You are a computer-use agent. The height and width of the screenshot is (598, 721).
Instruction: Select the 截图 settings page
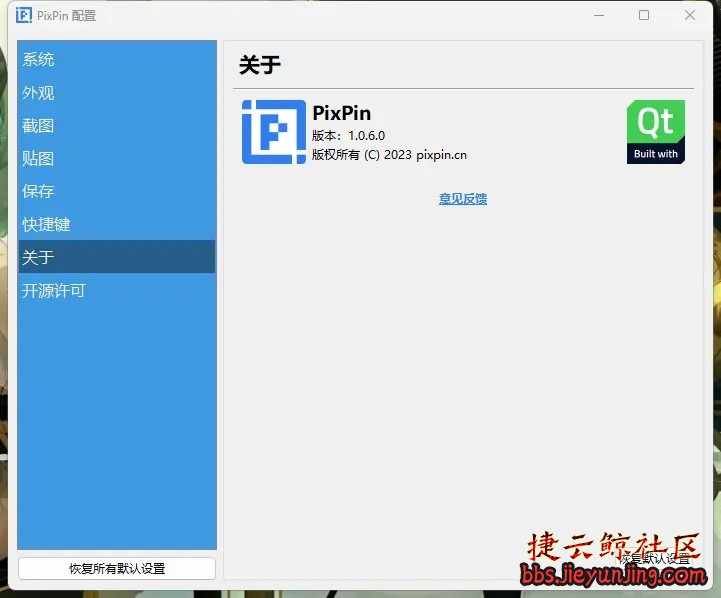click(x=116, y=125)
